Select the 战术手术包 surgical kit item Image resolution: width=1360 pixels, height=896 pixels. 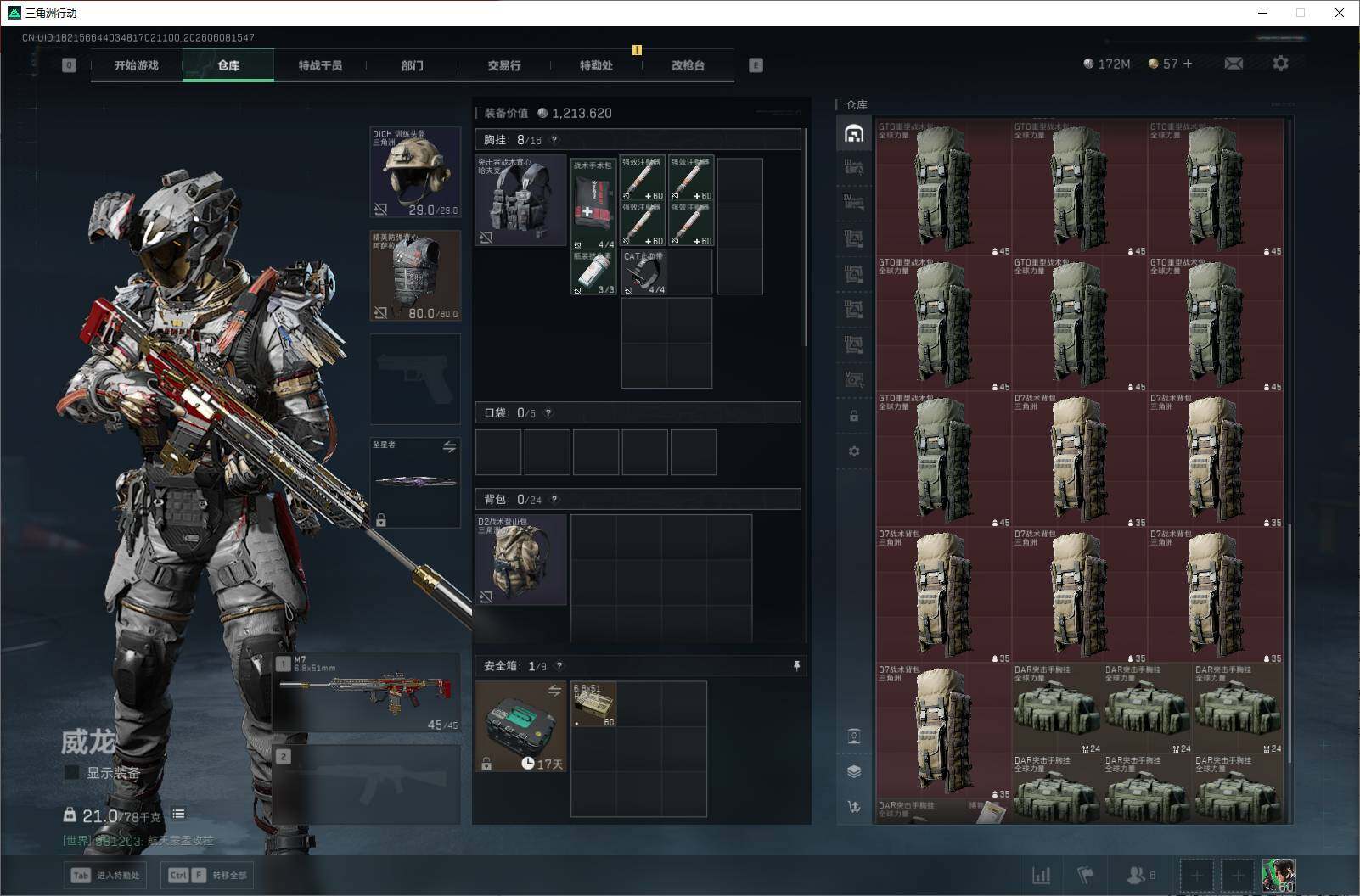click(593, 204)
